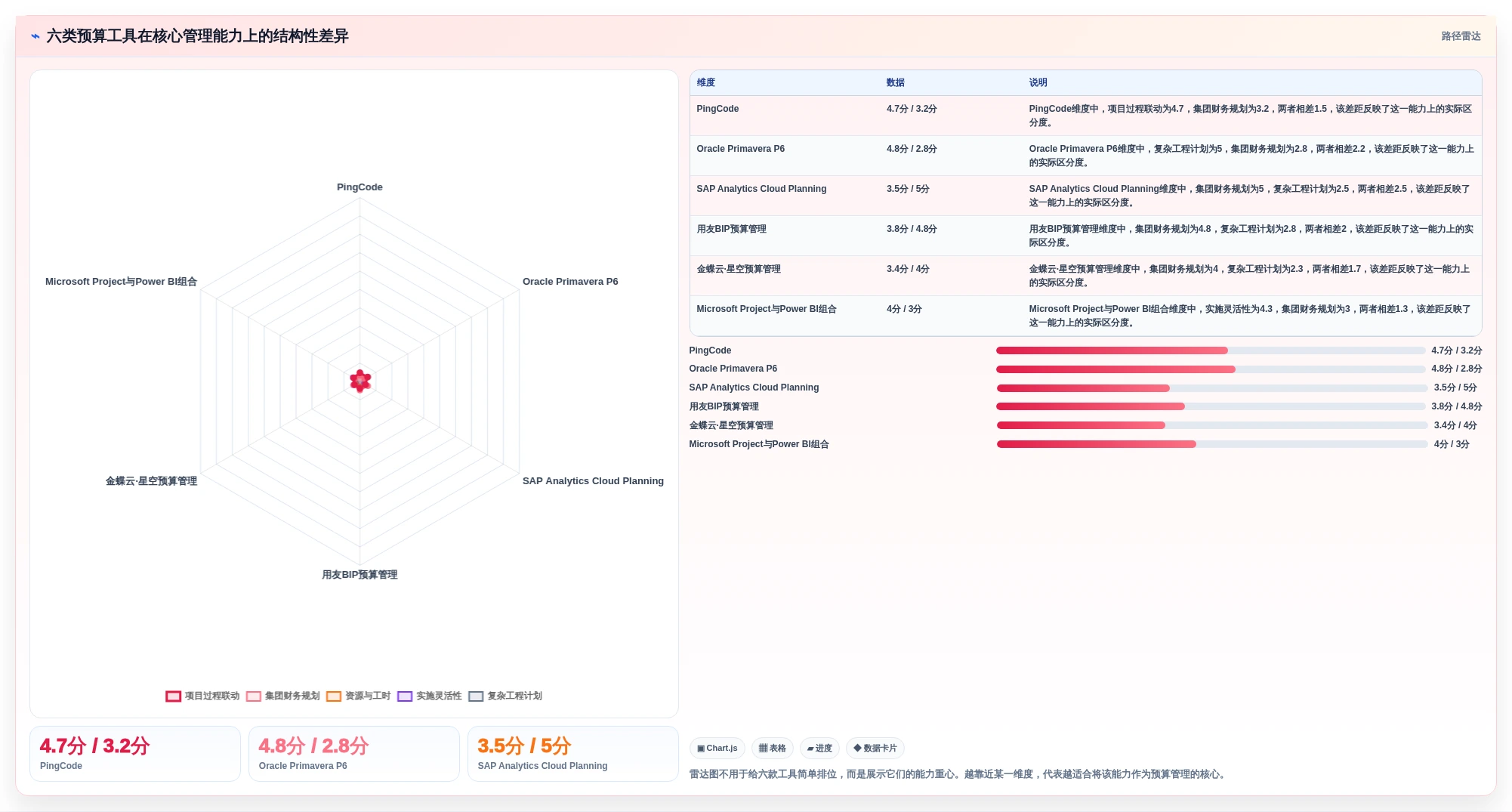Select SAP Analytics Cloud Planning in the table
Image resolution: width=1512 pixels, height=812 pixels.
(761, 189)
